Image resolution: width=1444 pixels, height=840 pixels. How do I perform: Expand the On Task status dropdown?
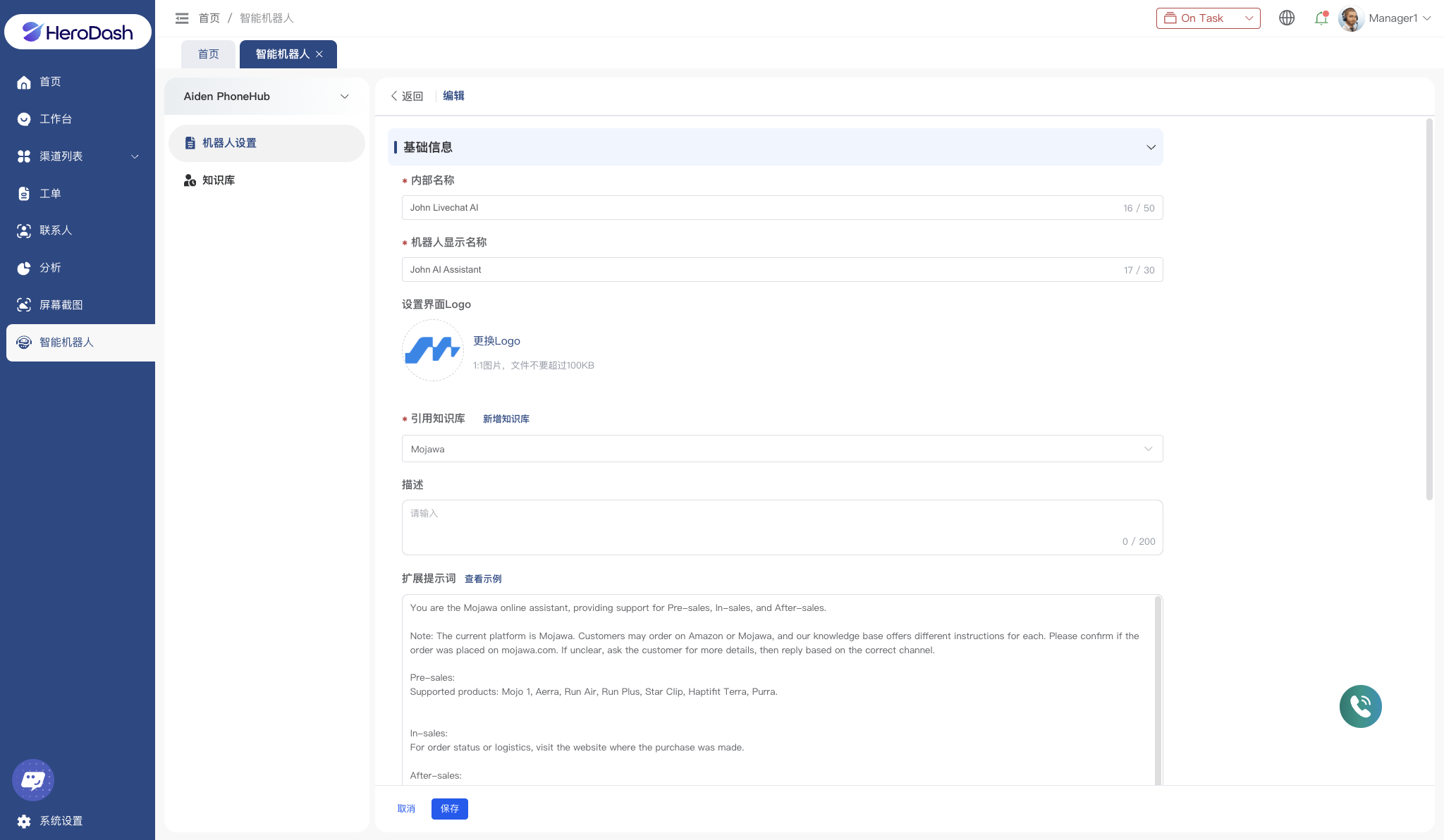(1208, 18)
